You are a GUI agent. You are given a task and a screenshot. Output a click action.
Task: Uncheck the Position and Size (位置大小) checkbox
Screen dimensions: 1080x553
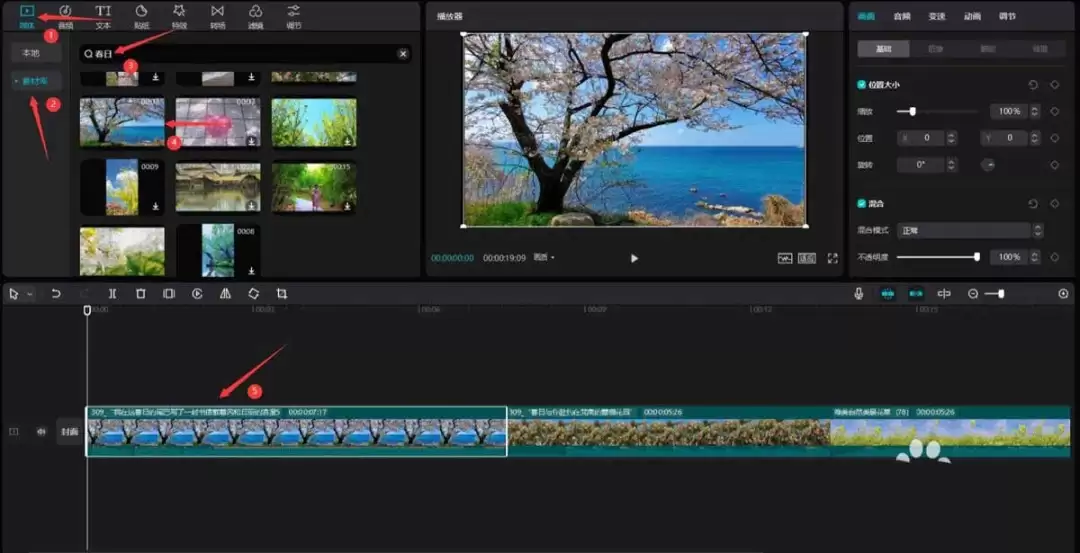pos(862,85)
